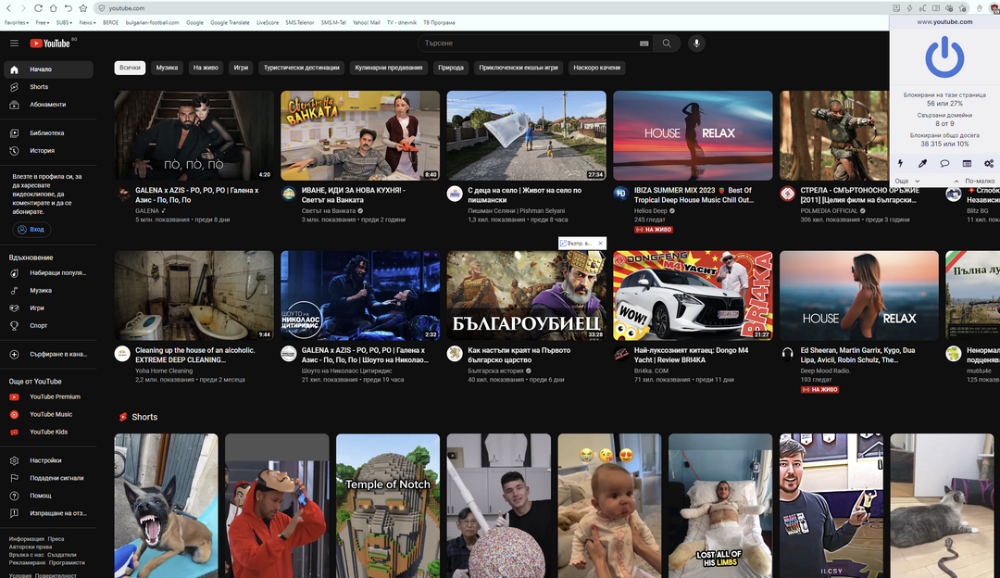Select the Музика filter chip
The height and width of the screenshot is (578, 1000).
(167, 68)
